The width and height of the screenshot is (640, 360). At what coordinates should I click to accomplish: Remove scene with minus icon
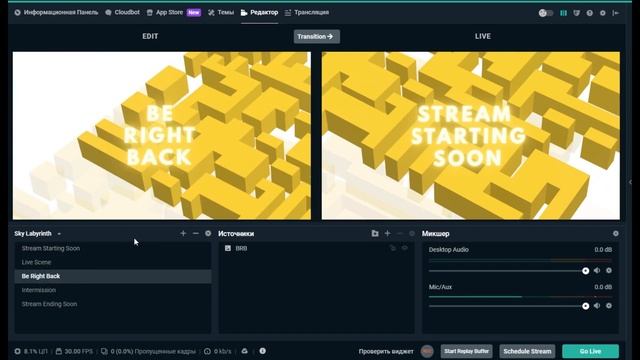click(196, 233)
